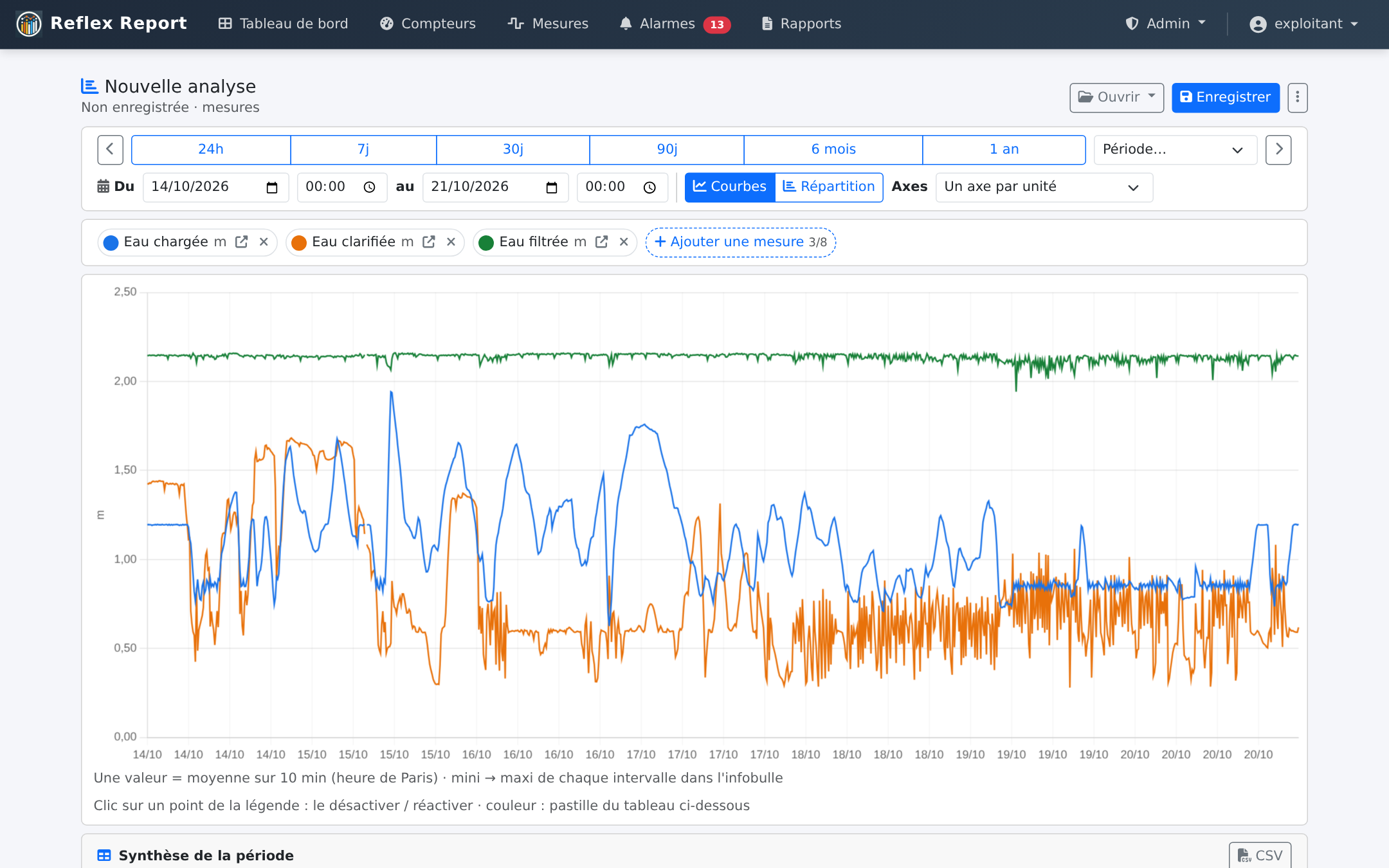Click the start date field 14/10/2026
The height and width of the screenshot is (868, 1389).
[215, 187]
